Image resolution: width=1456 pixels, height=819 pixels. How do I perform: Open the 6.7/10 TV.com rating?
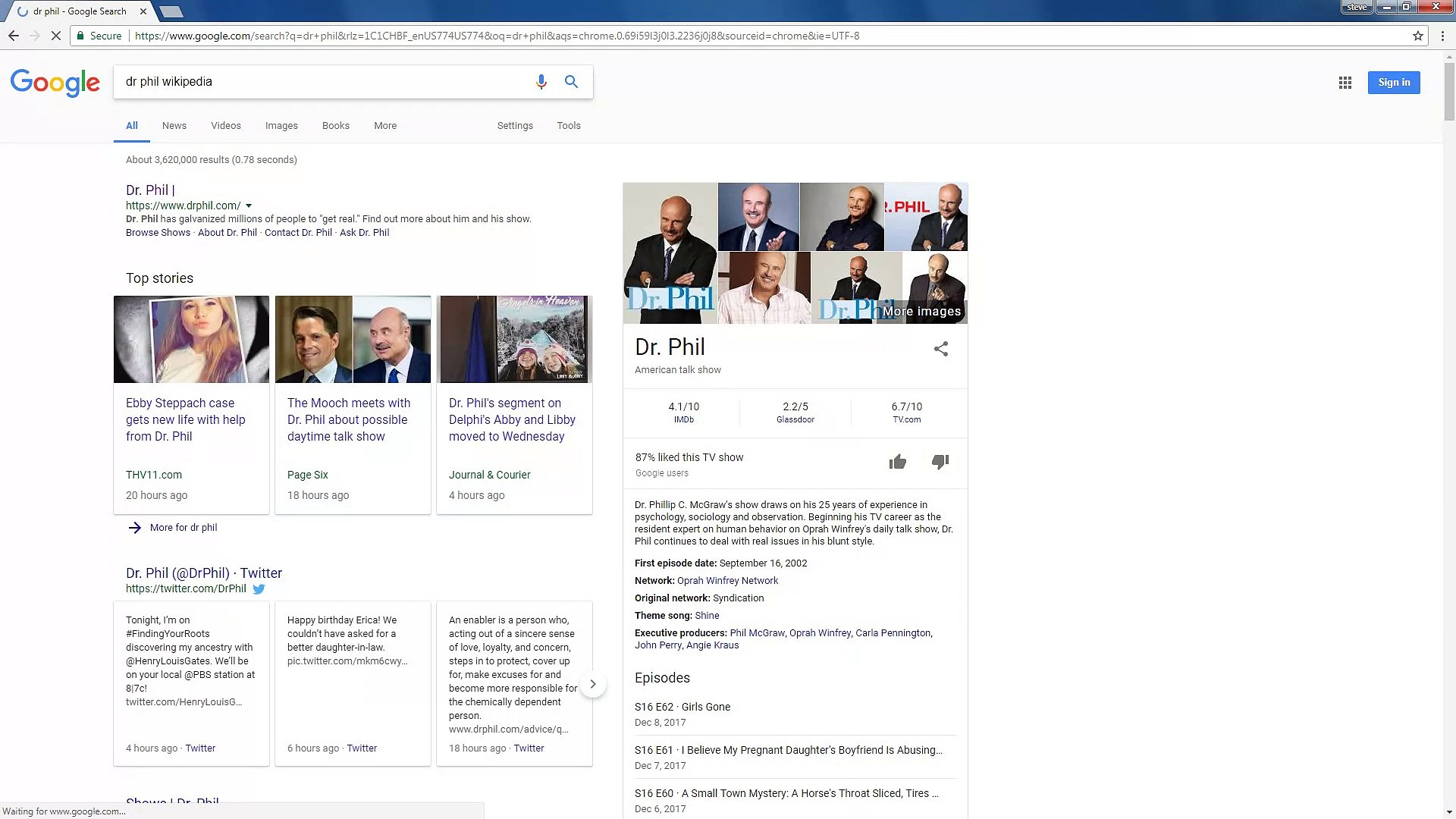tap(907, 413)
